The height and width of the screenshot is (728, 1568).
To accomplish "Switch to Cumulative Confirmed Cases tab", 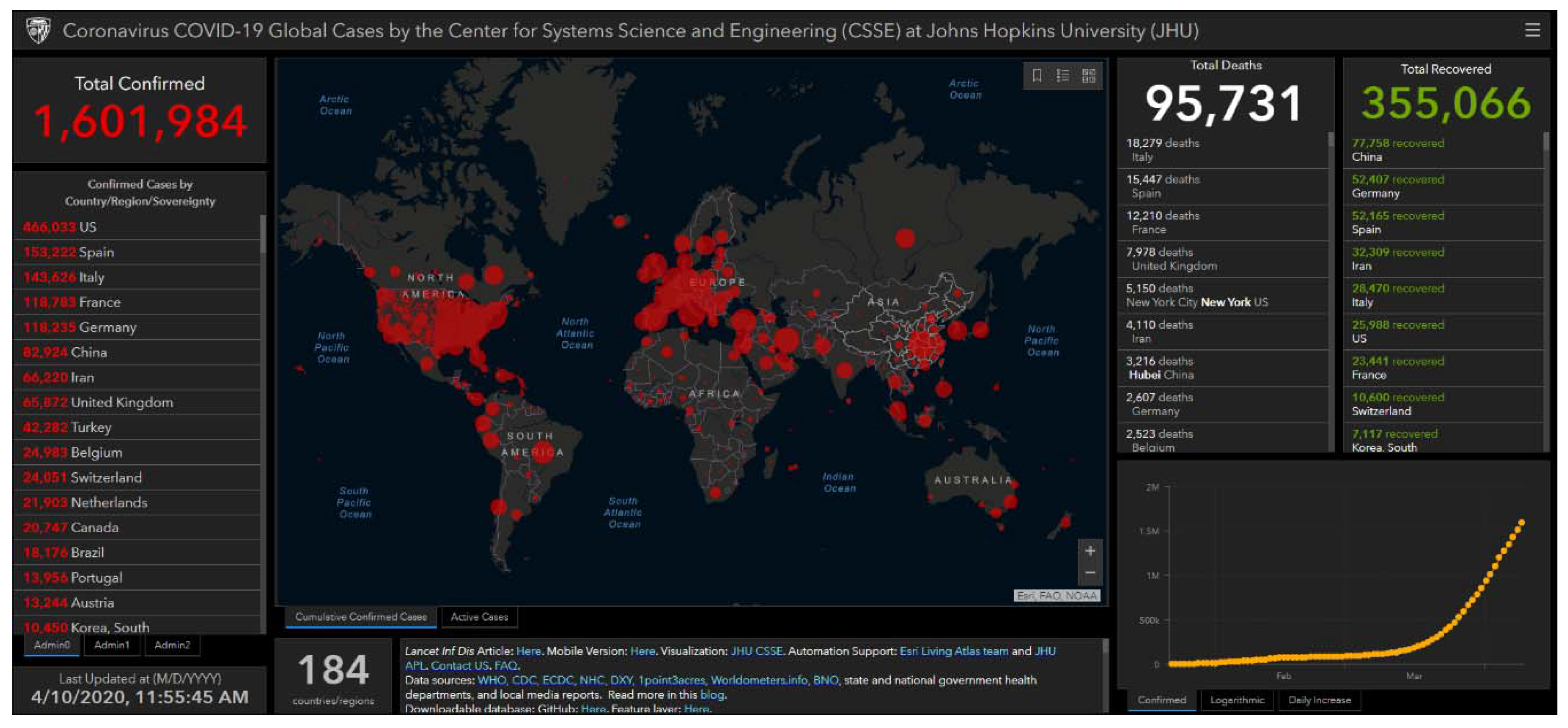I will click(361, 616).
